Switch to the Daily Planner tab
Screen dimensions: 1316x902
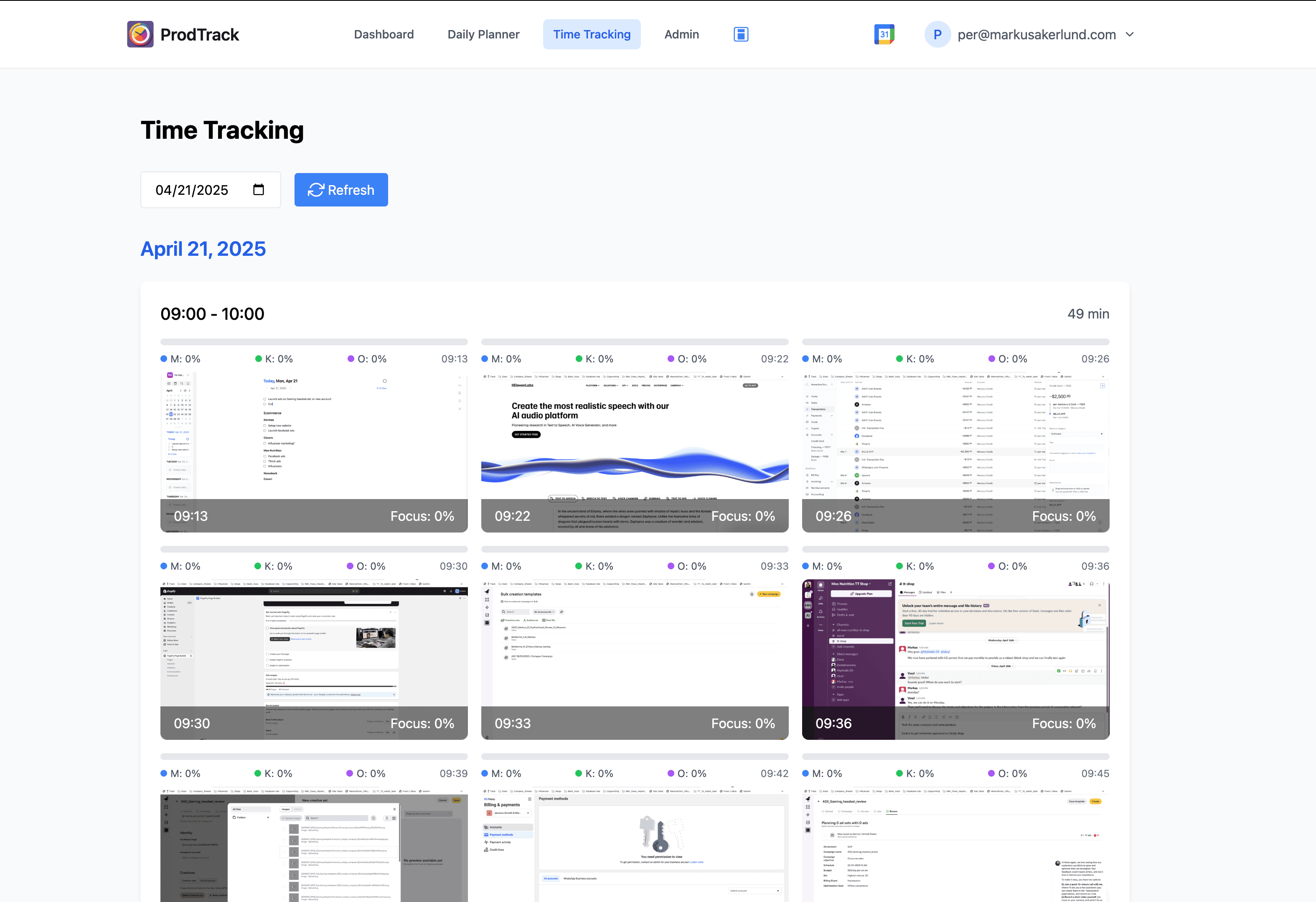tap(483, 34)
